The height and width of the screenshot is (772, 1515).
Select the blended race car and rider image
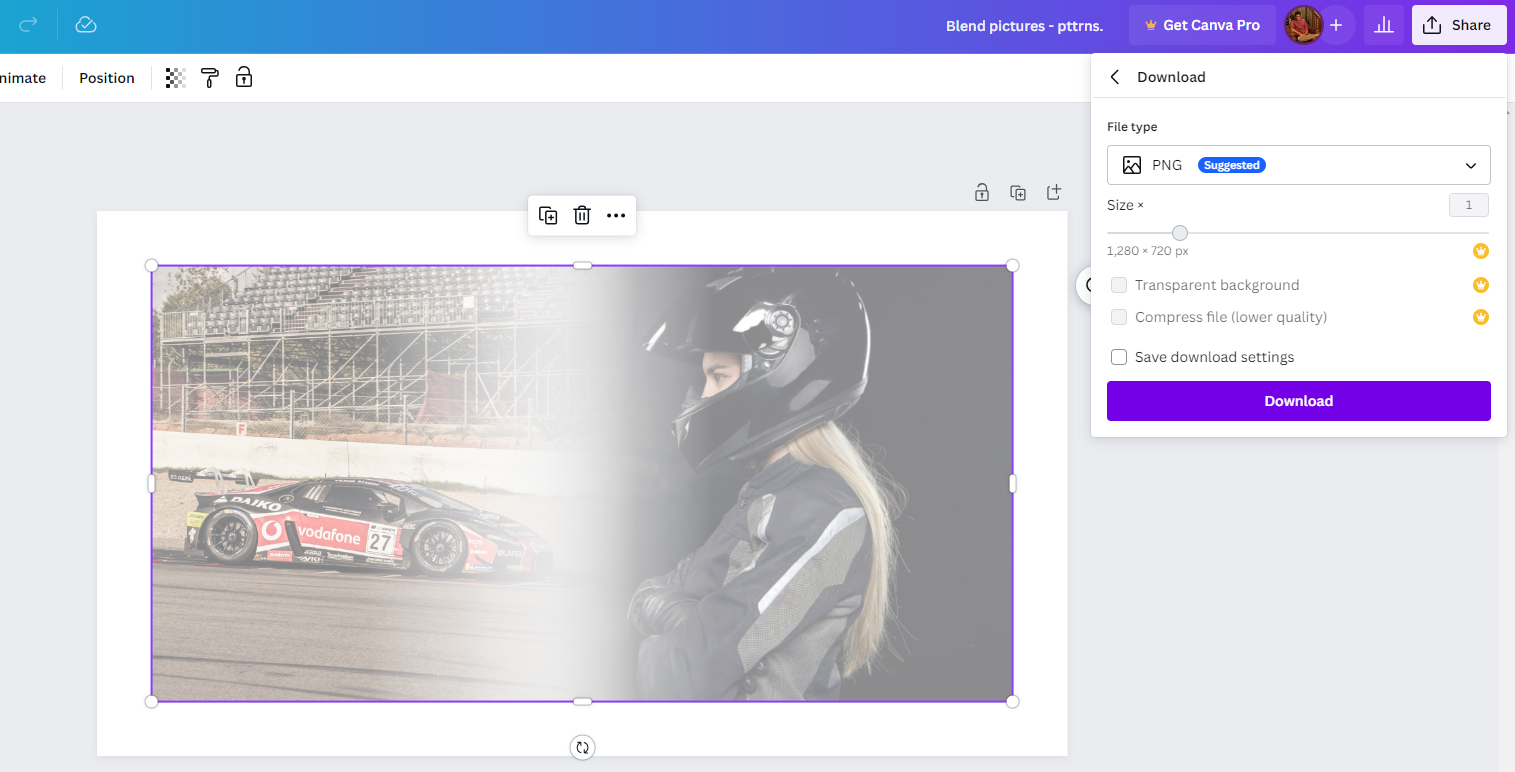[x=582, y=483]
